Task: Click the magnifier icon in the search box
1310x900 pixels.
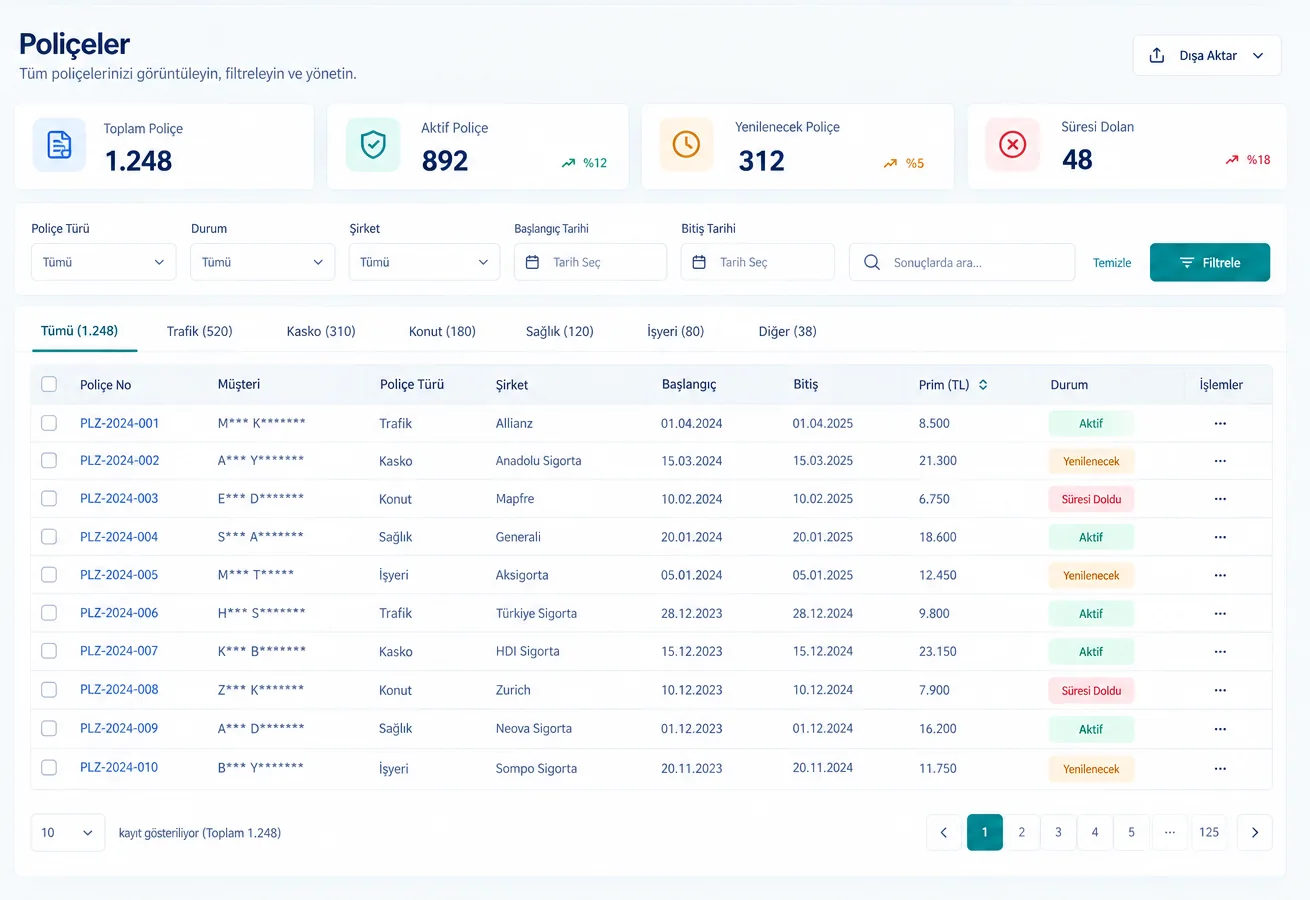Action: [872, 262]
